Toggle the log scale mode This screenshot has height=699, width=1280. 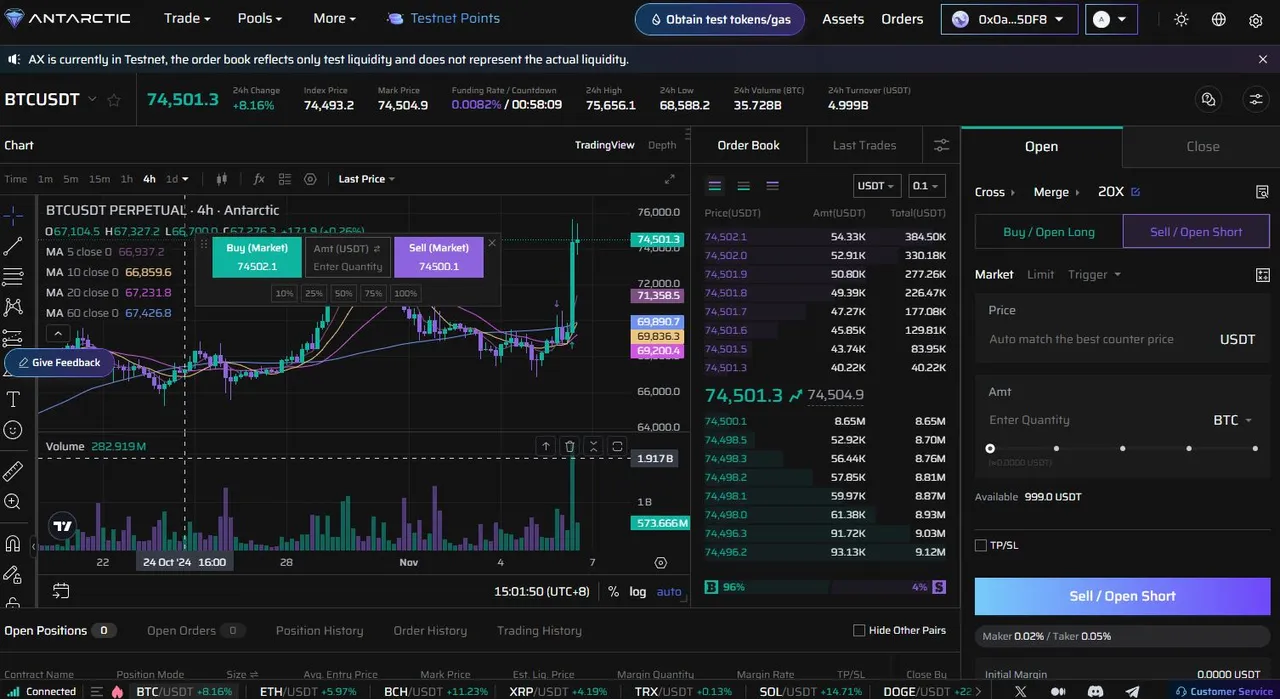point(638,591)
